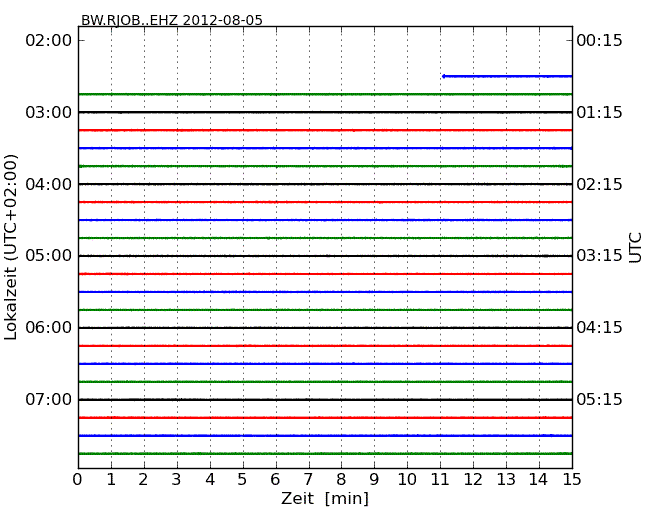
Task: Select the black seismogram trace at 05:00
Action: point(325,256)
